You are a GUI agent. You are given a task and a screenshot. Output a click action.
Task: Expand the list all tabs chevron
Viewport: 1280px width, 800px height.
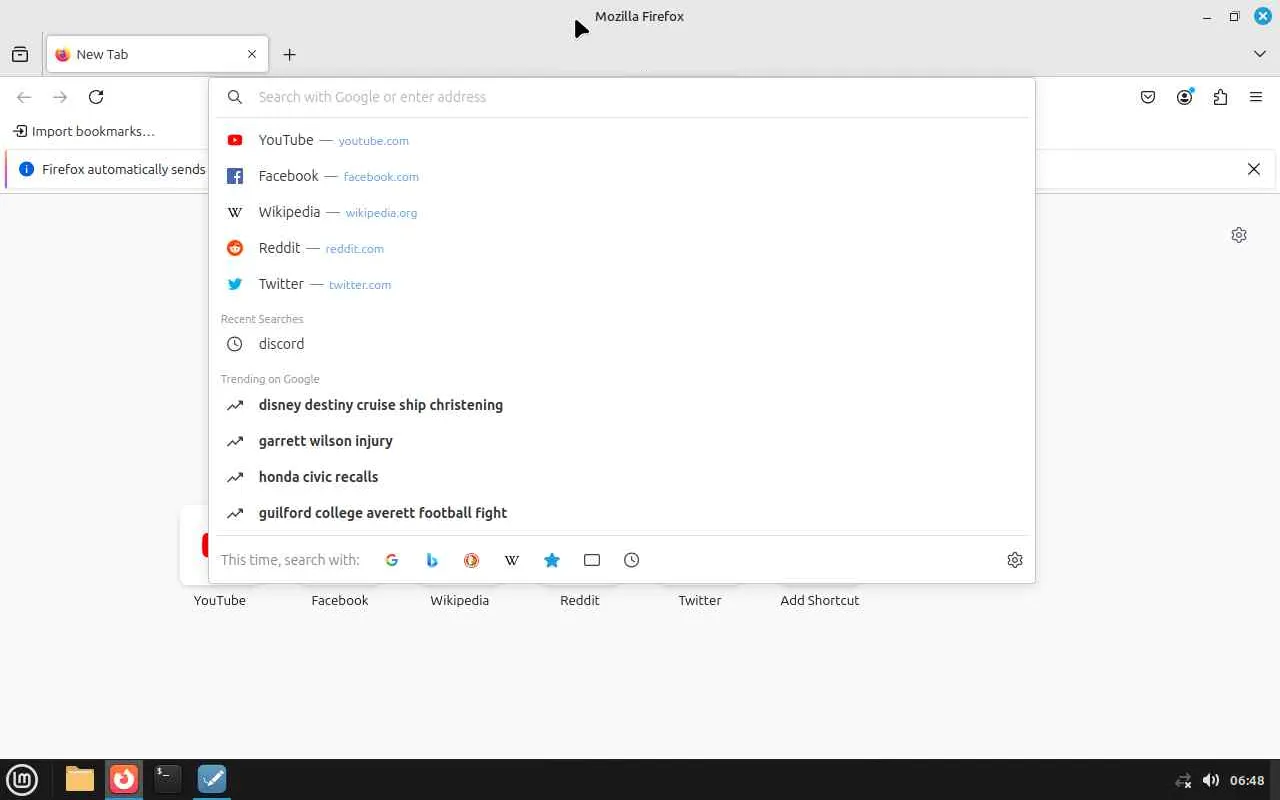(x=1260, y=54)
